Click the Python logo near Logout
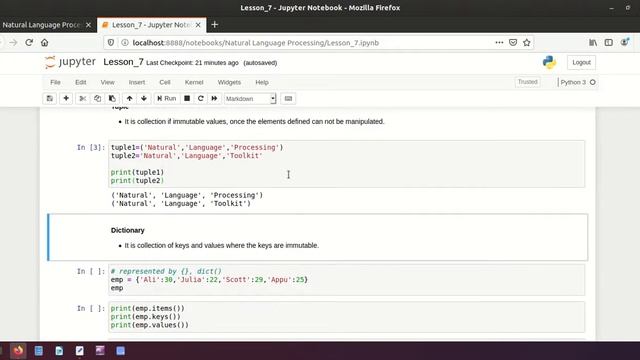The height and width of the screenshot is (360, 640). [x=549, y=62]
